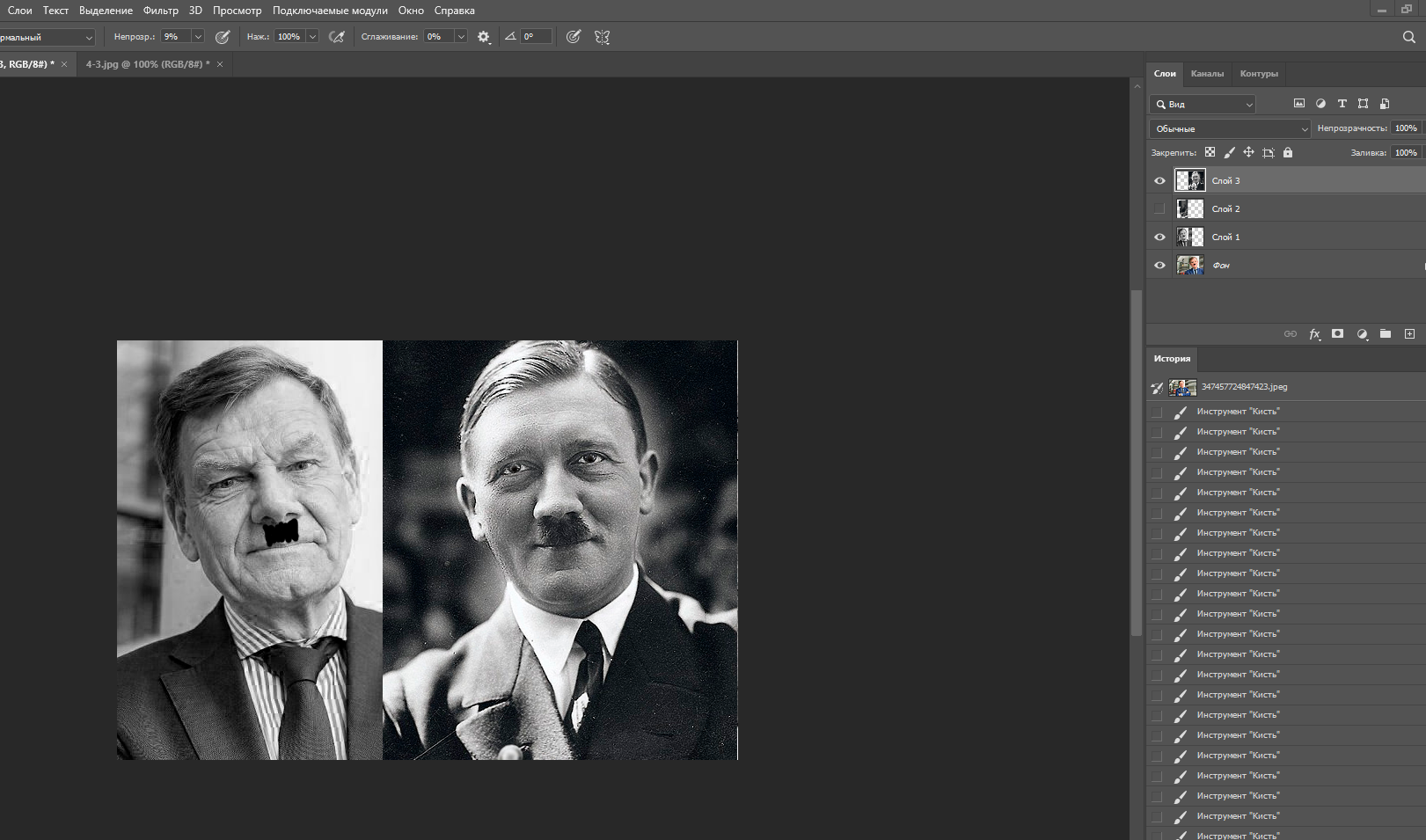Select the 4-3.jpg document tab
Screen dimensions: 1426x840
click(x=147, y=64)
